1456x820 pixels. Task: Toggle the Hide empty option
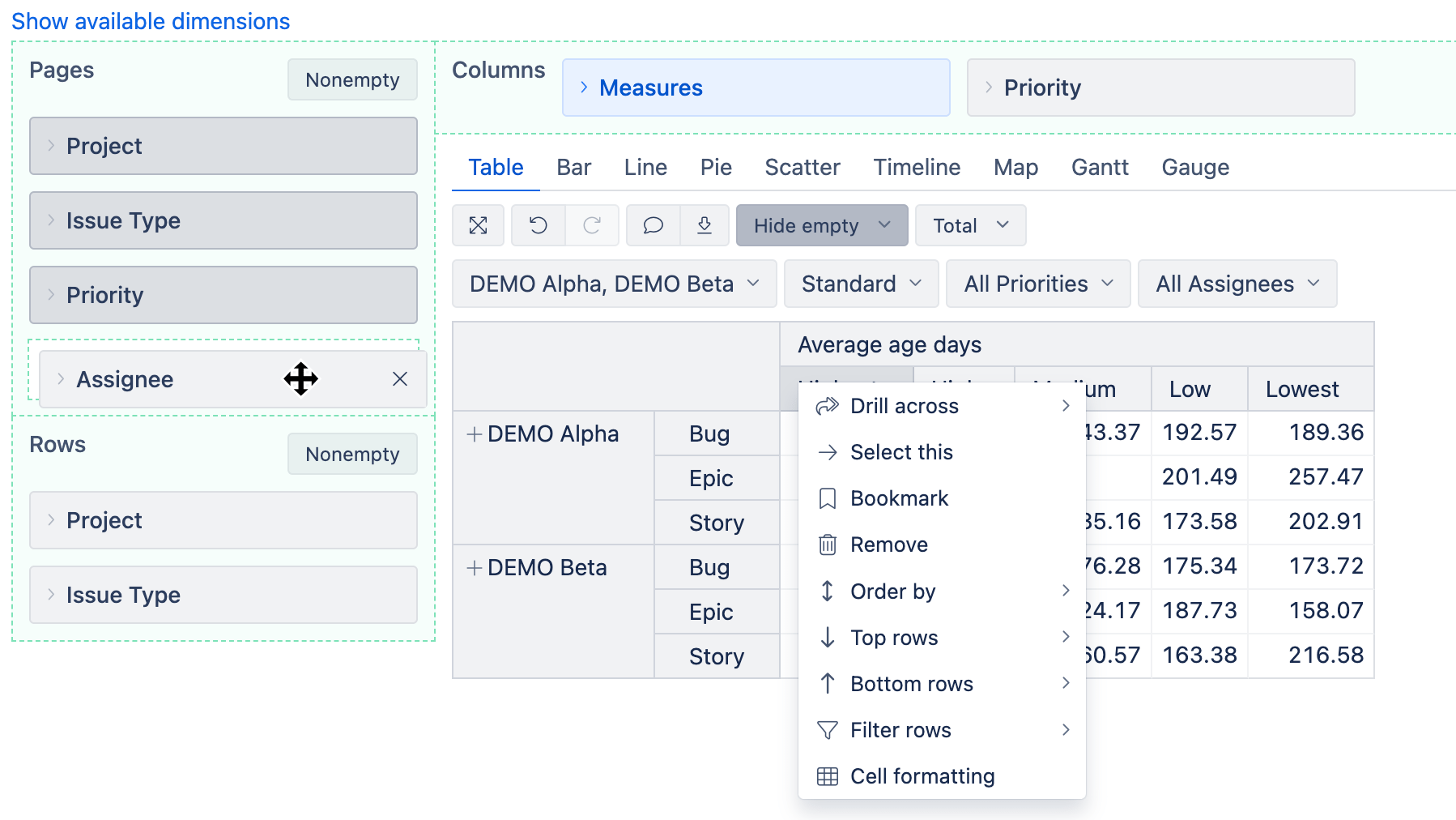821,225
